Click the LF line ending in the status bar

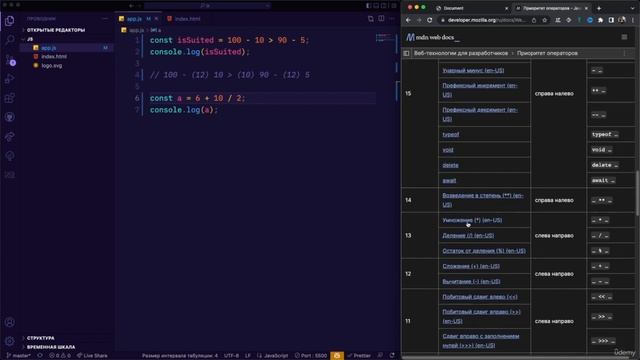tap(248, 356)
